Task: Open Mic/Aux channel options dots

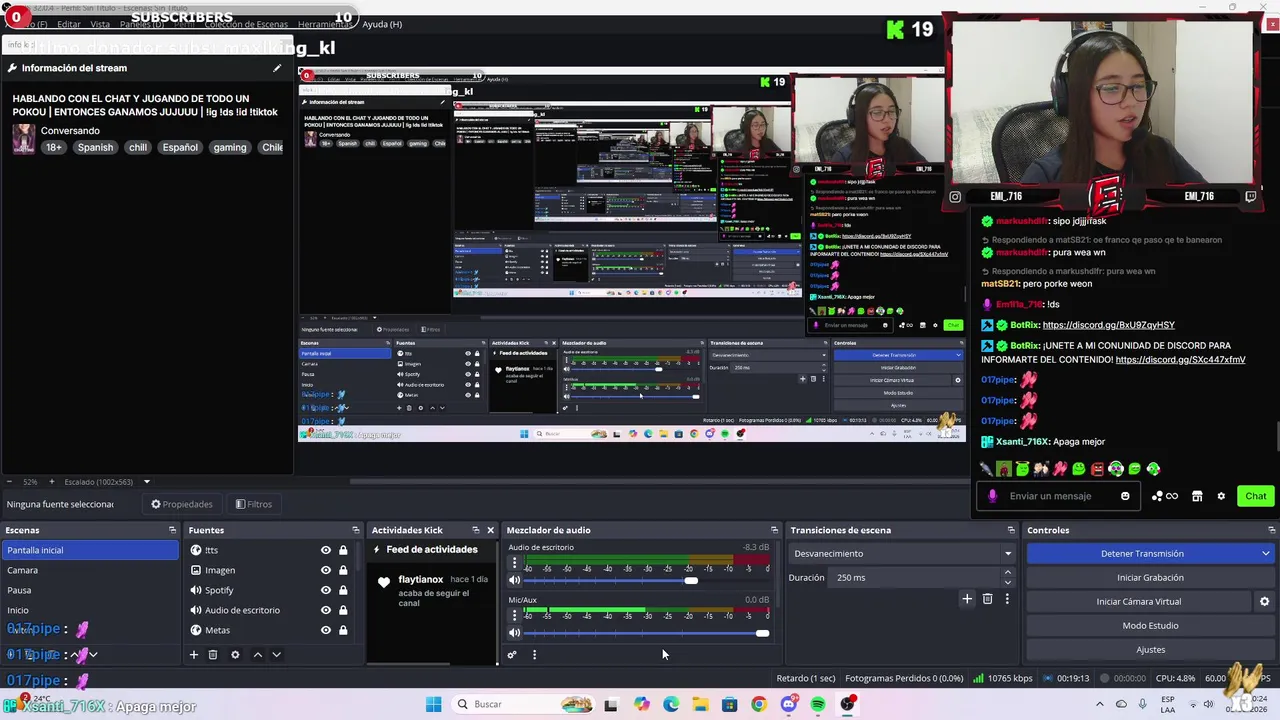Action: 515,614
